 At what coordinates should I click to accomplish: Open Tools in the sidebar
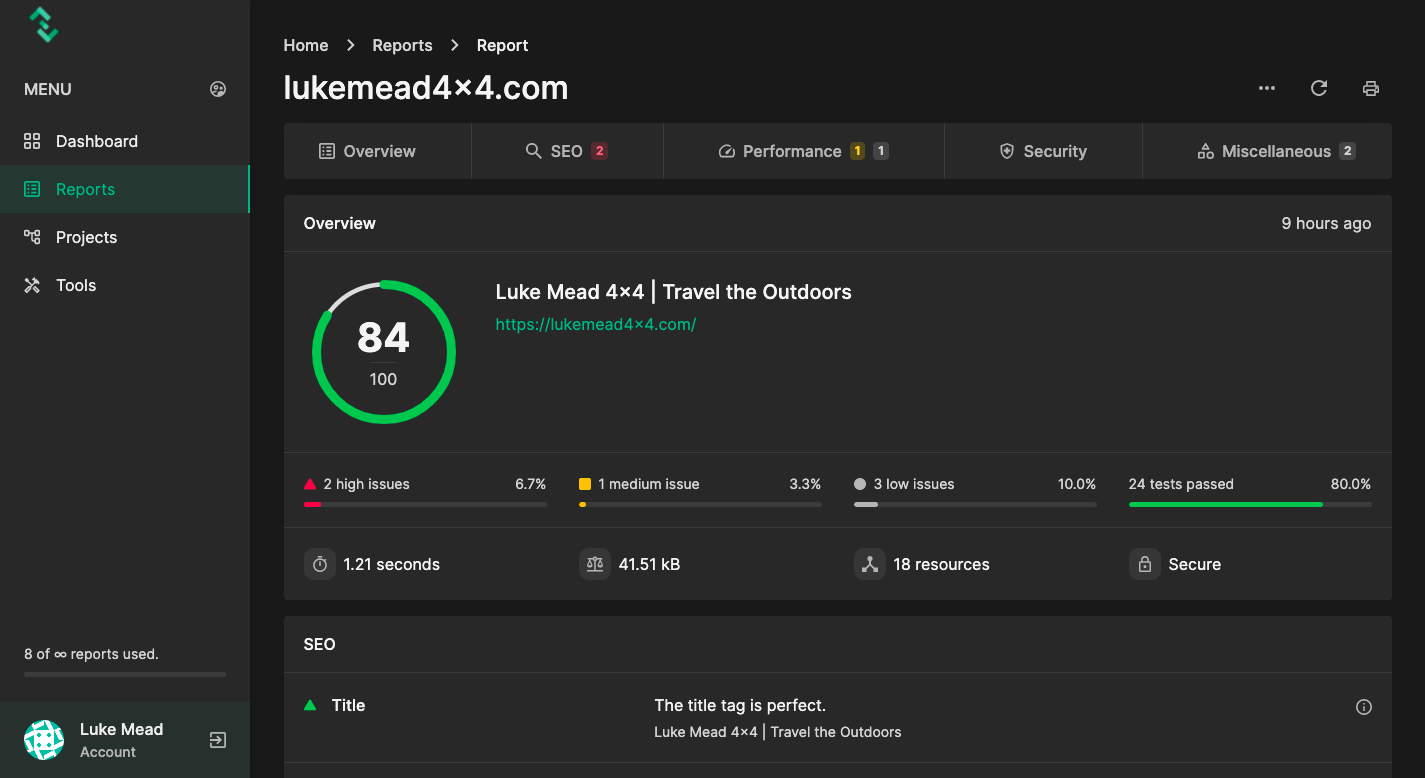(125, 285)
